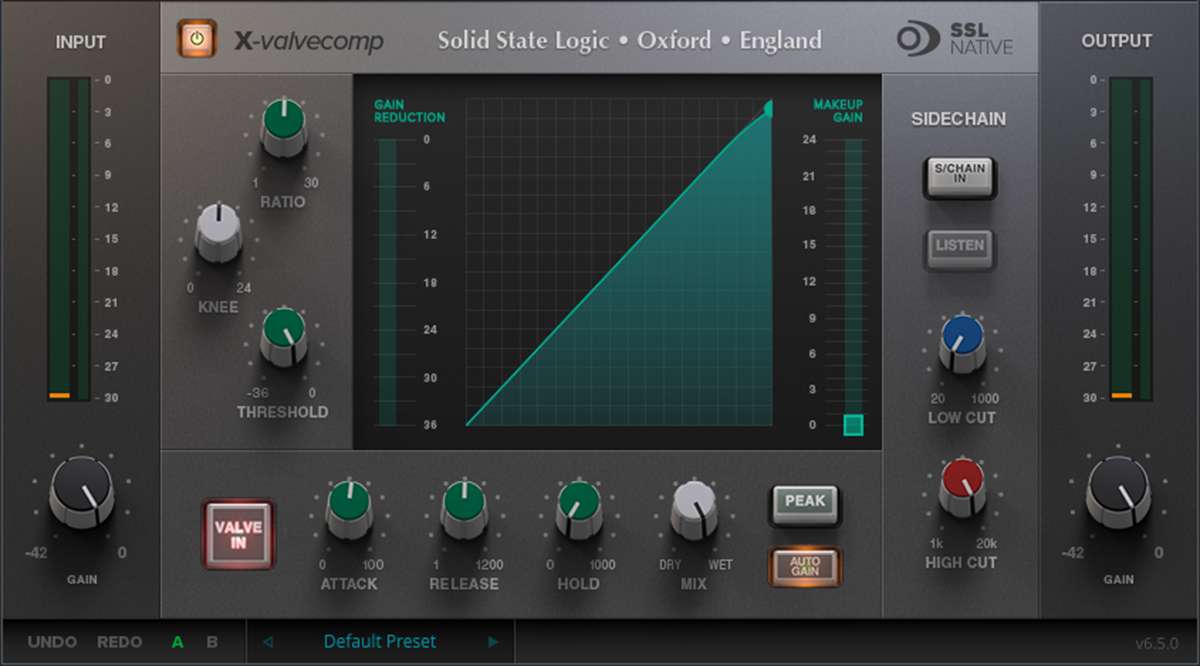Click the green Hold knob
This screenshot has width=1200, height=666.
coord(578,505)
